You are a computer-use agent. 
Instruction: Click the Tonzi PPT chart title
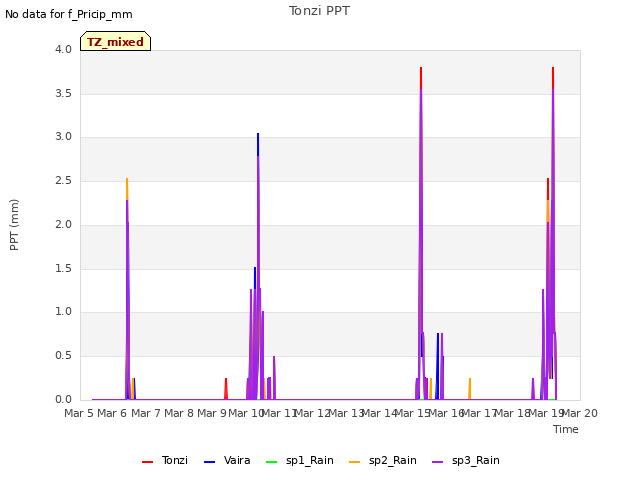pos(319,11)
